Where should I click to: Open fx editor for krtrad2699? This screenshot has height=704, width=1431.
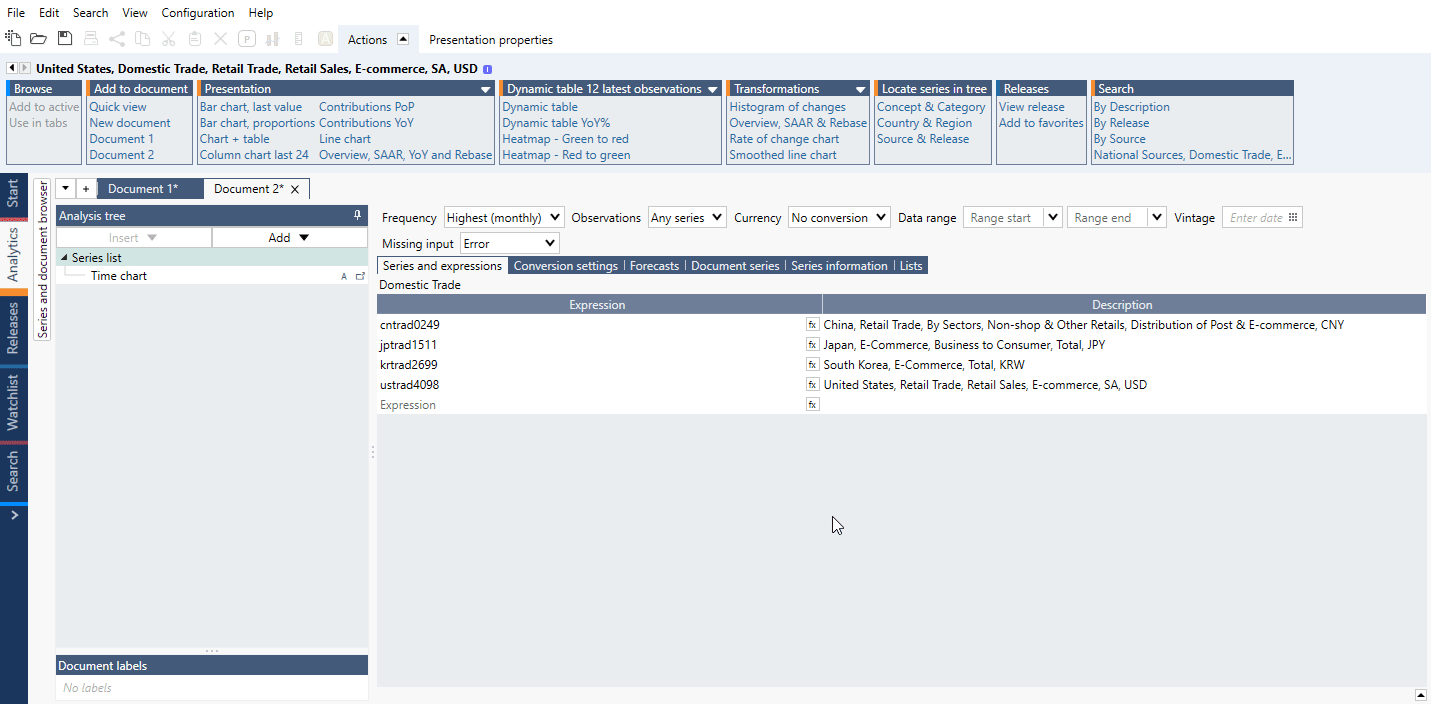click(813, 365)
